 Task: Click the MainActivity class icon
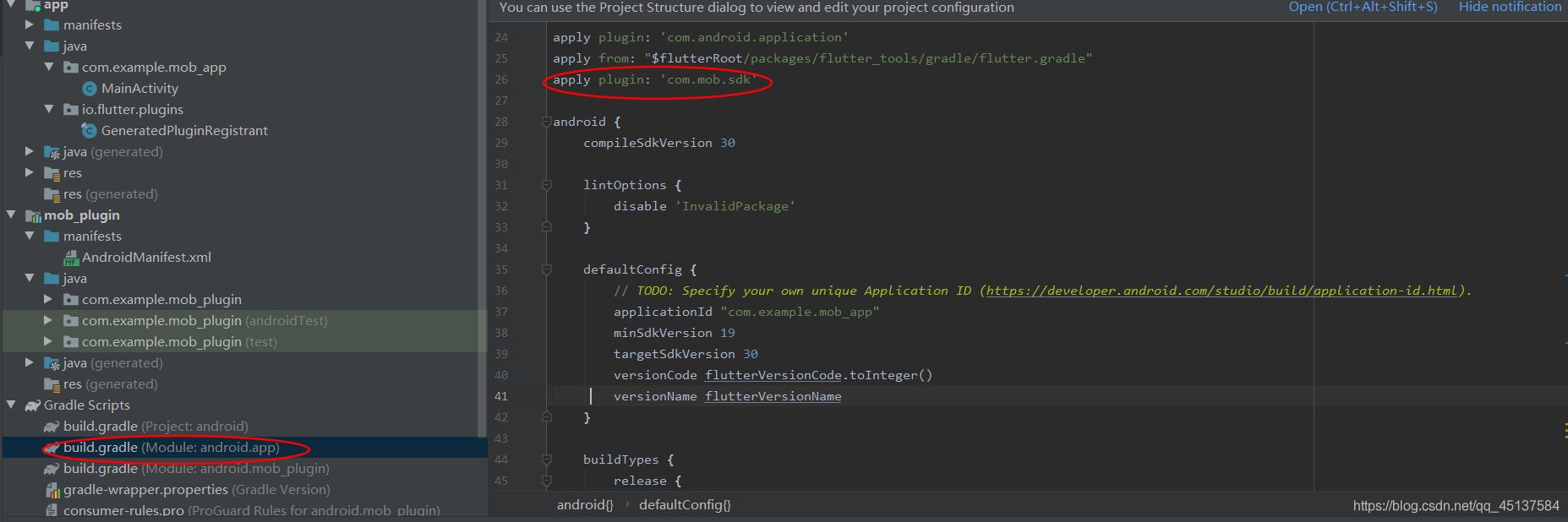point(90,89)
